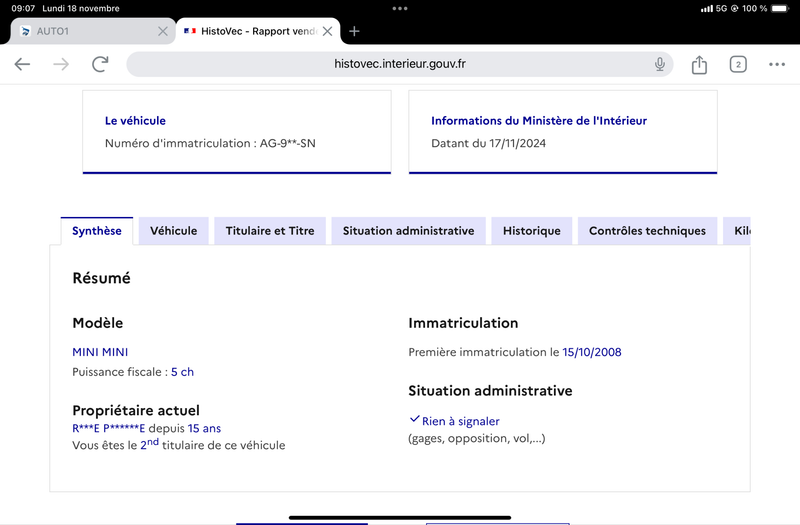Click 'Informations du Ministère de l'Intérieur' heading
The height and width of the screenshot is (525, 800).
coord(539,121)
